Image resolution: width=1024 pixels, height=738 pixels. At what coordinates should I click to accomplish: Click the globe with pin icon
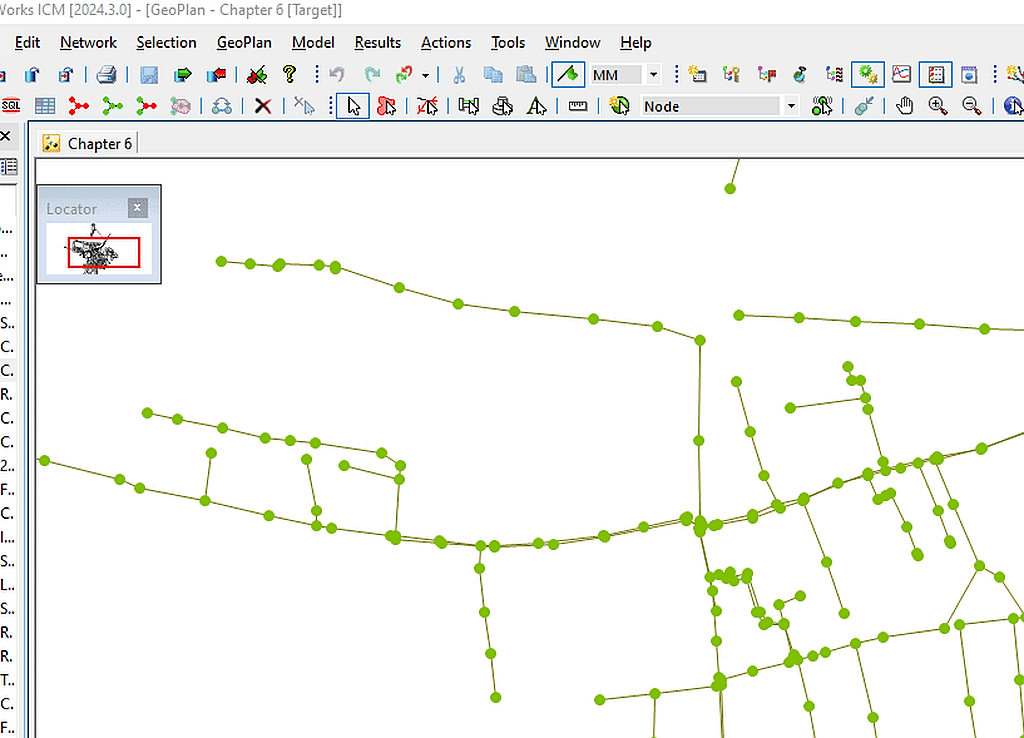tap(799, 74)
